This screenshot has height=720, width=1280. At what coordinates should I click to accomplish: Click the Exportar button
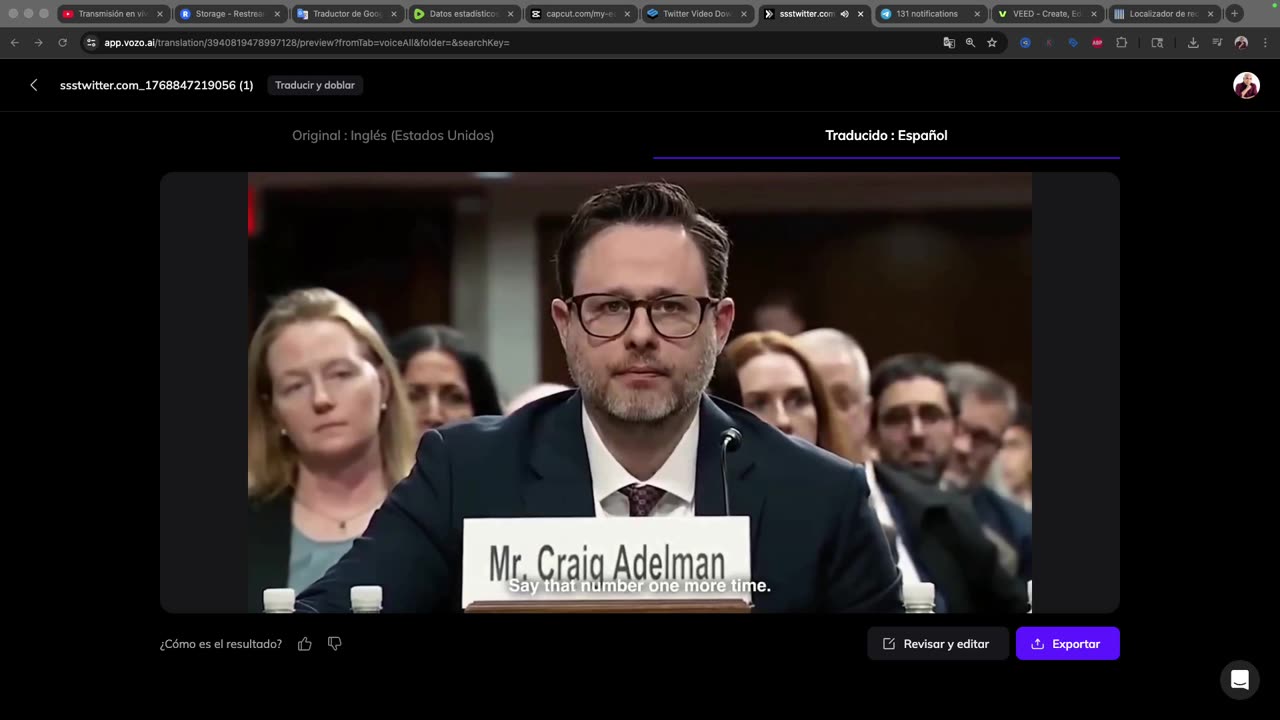point(1067,644)
